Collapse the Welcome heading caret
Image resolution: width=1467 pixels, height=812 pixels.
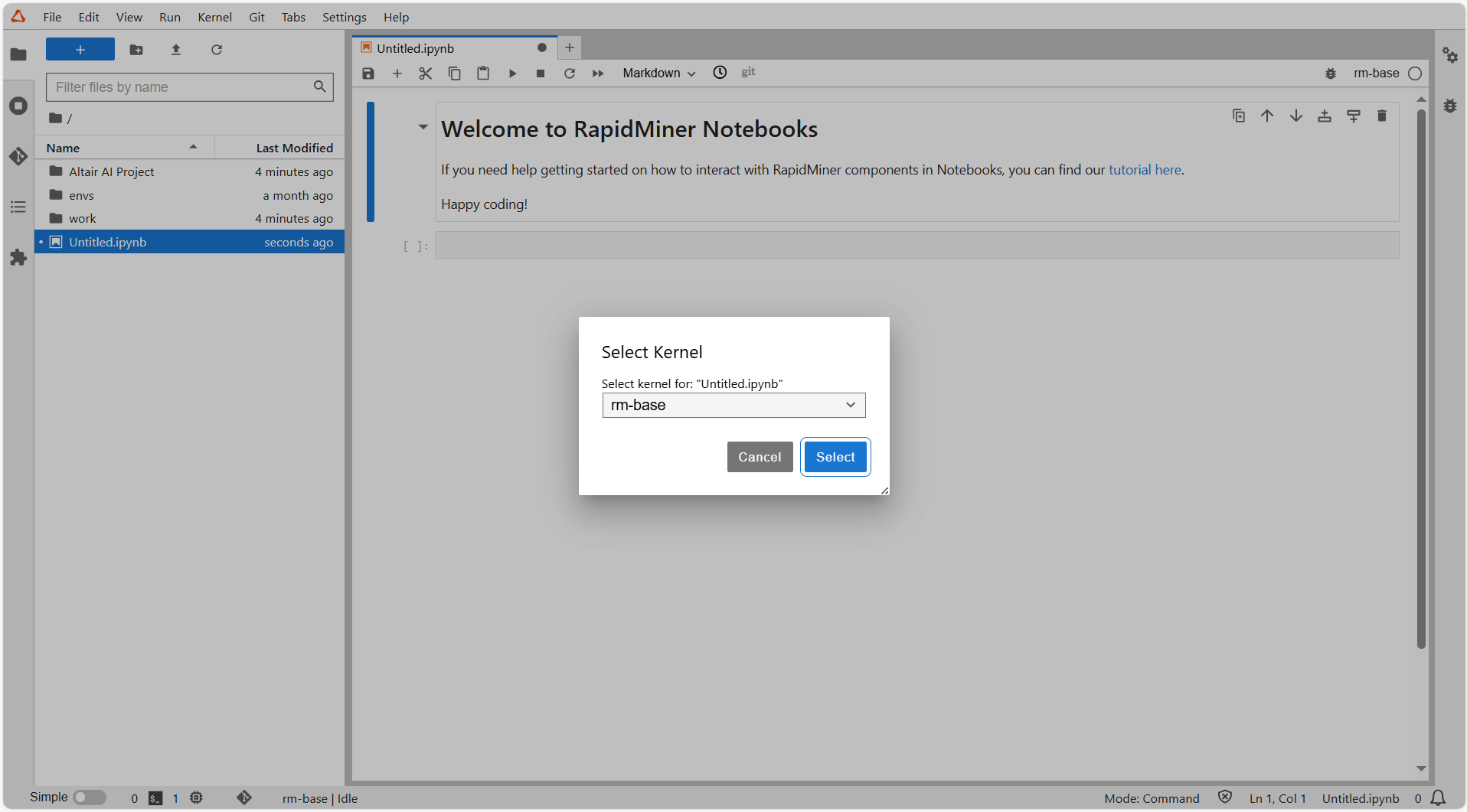[423, 127]
